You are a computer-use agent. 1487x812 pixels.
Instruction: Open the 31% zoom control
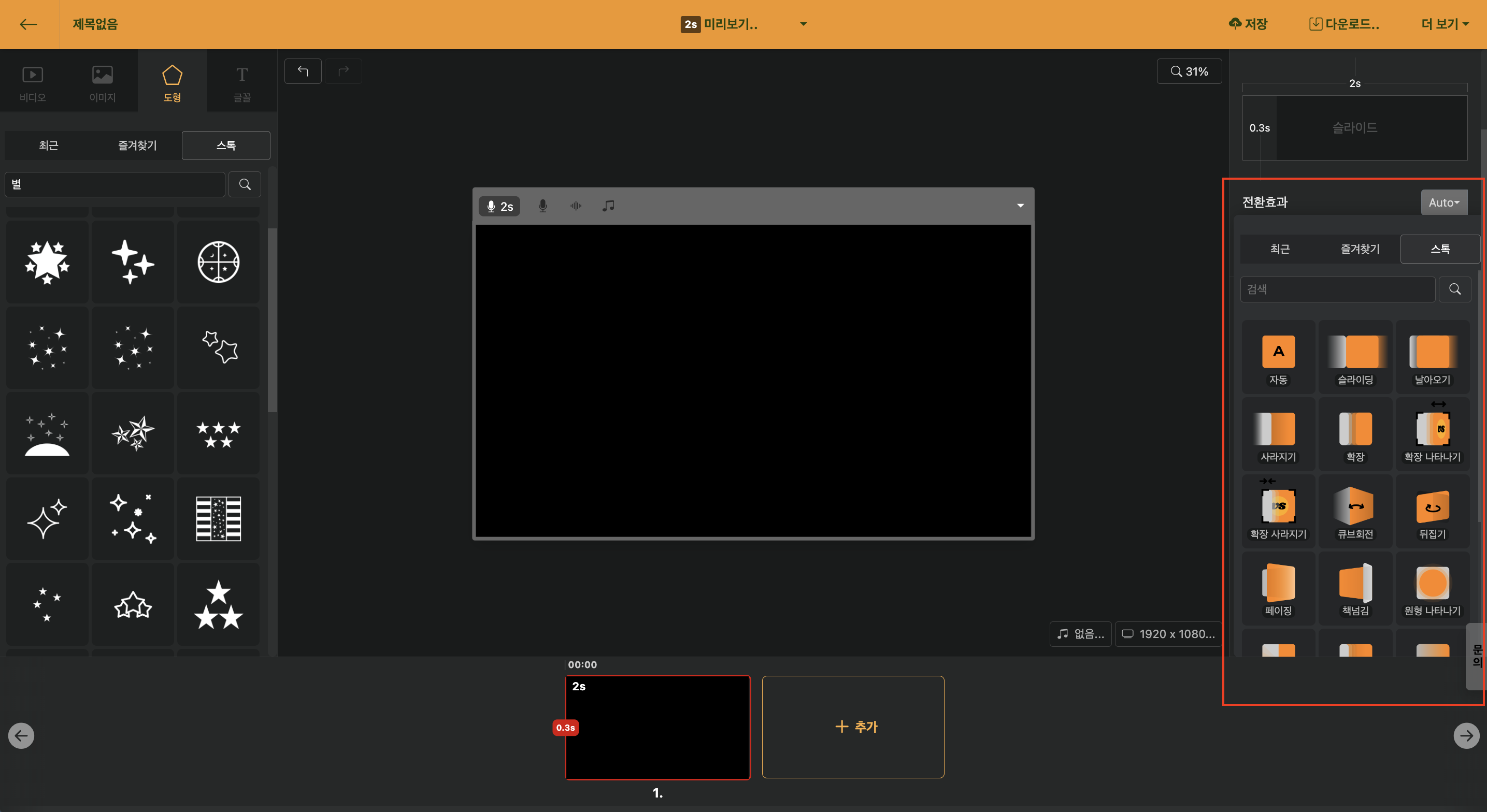pos(1189,71)
